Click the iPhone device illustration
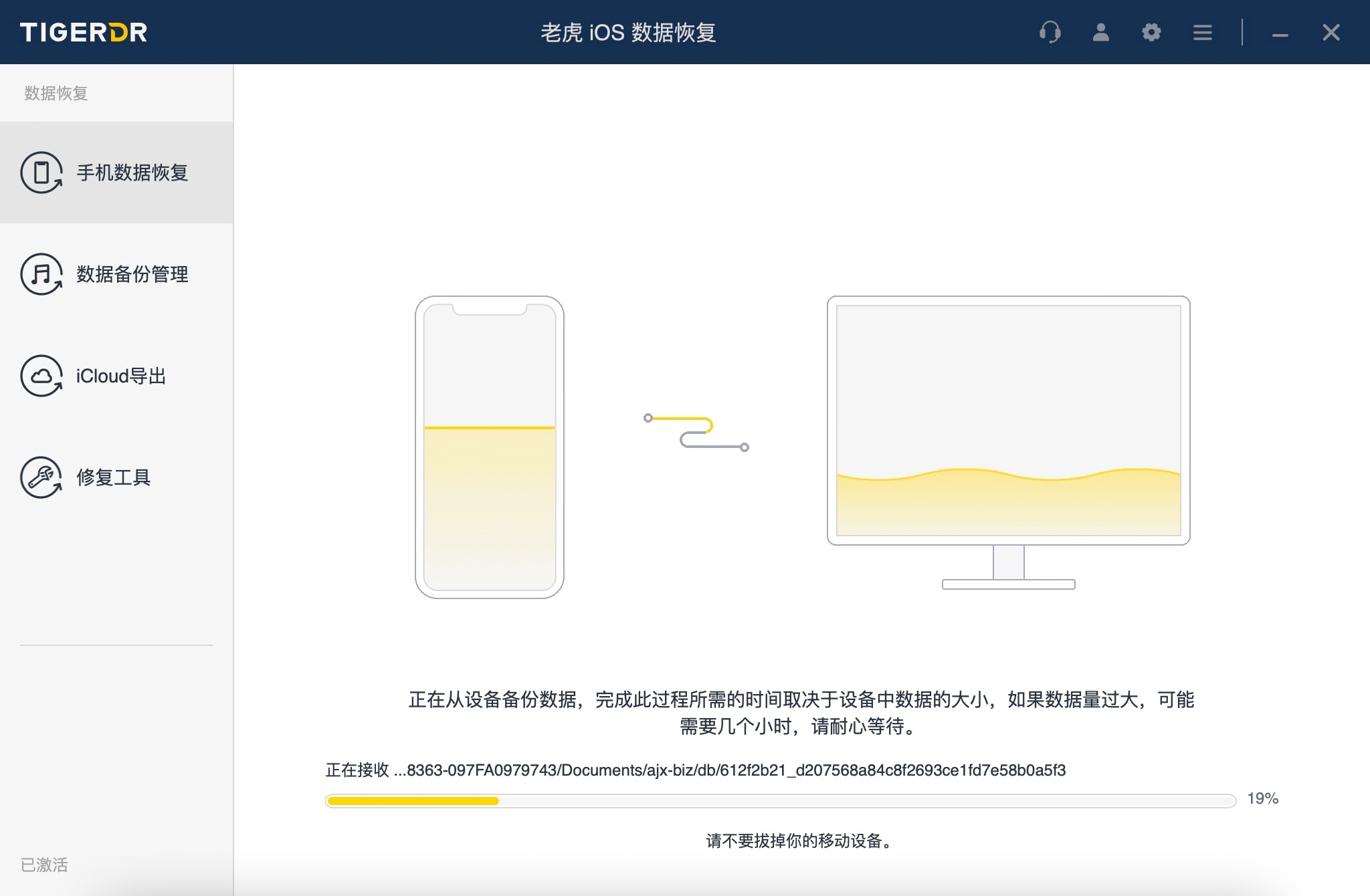Image resolution: width=1370 pixels, height=896 pixels. point(489,447)
